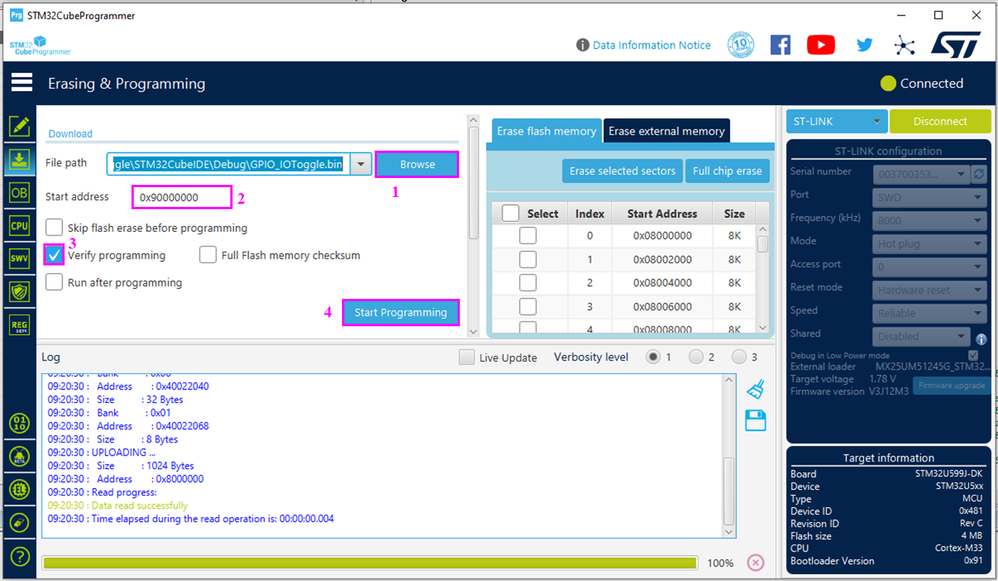Uncheck Verify programming checkbox
This screenshot has width=998, height=581.
54,255
